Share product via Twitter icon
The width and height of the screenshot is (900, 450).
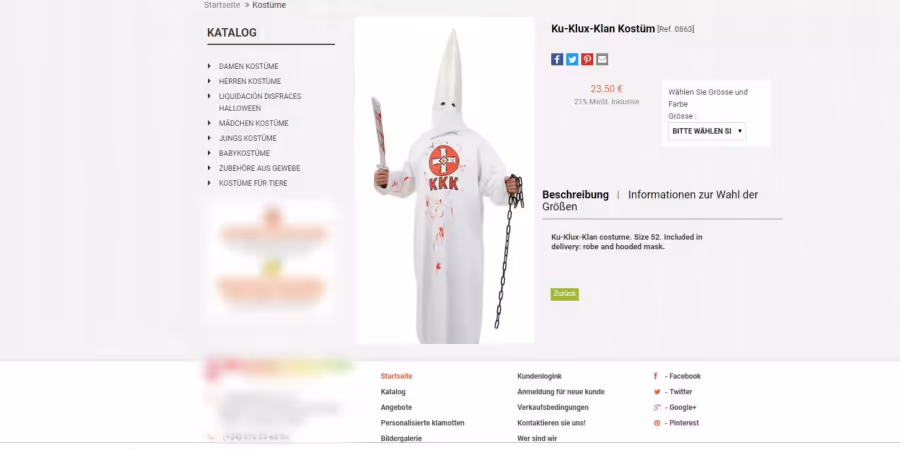(x=572, y=59)
